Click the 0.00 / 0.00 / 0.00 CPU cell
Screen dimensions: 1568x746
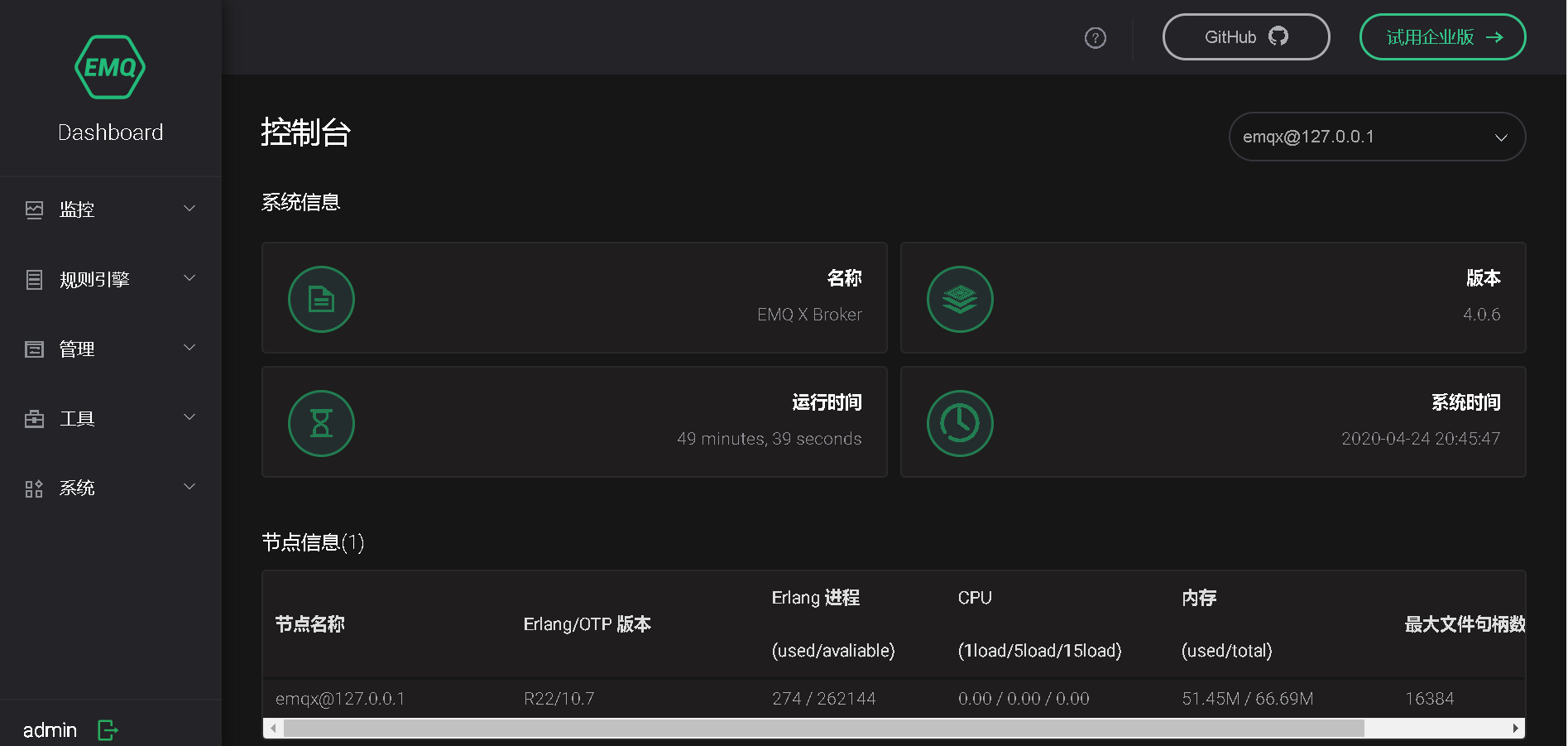1024,699
